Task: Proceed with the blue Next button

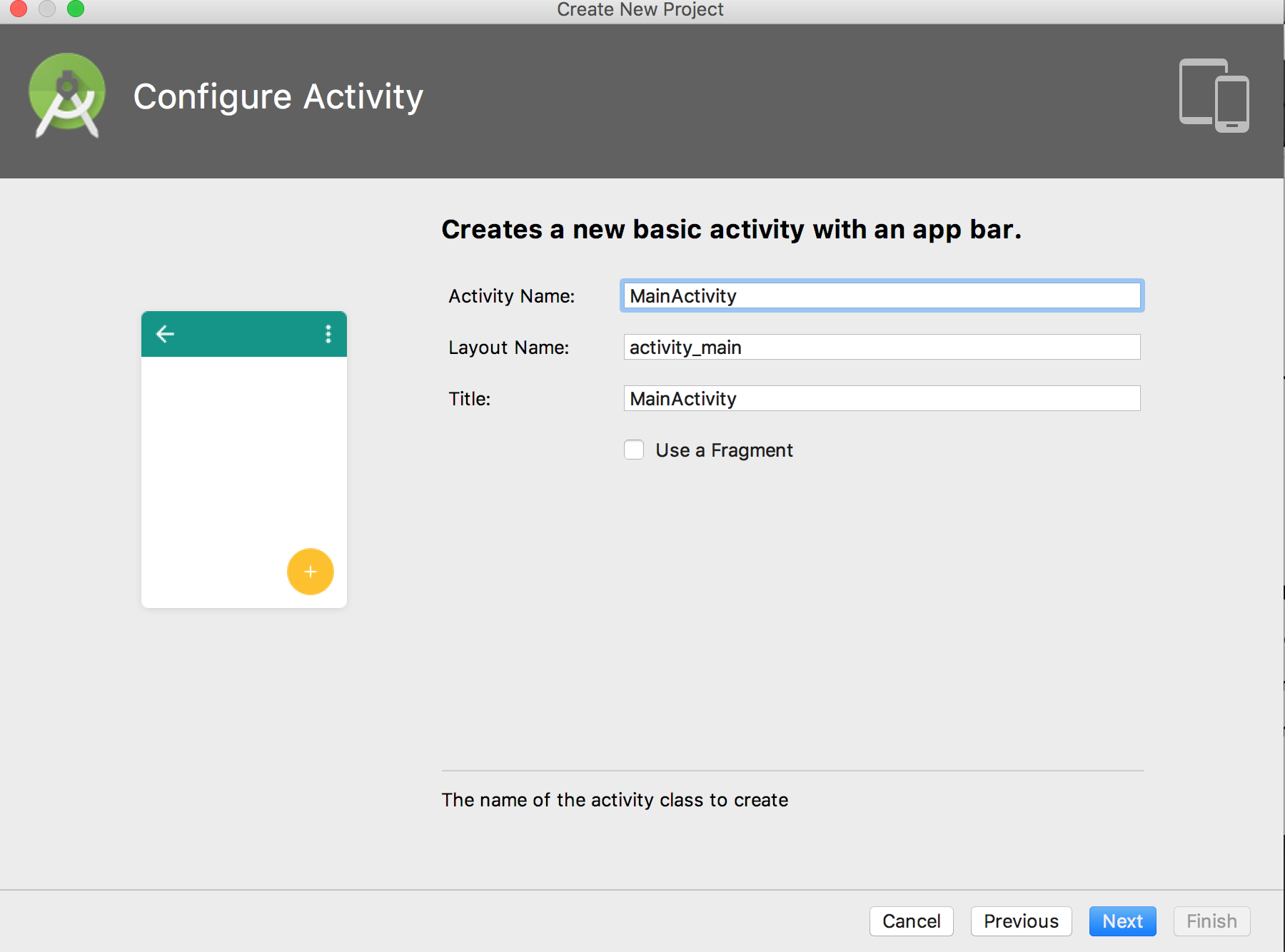Action: click(1122, 921)
